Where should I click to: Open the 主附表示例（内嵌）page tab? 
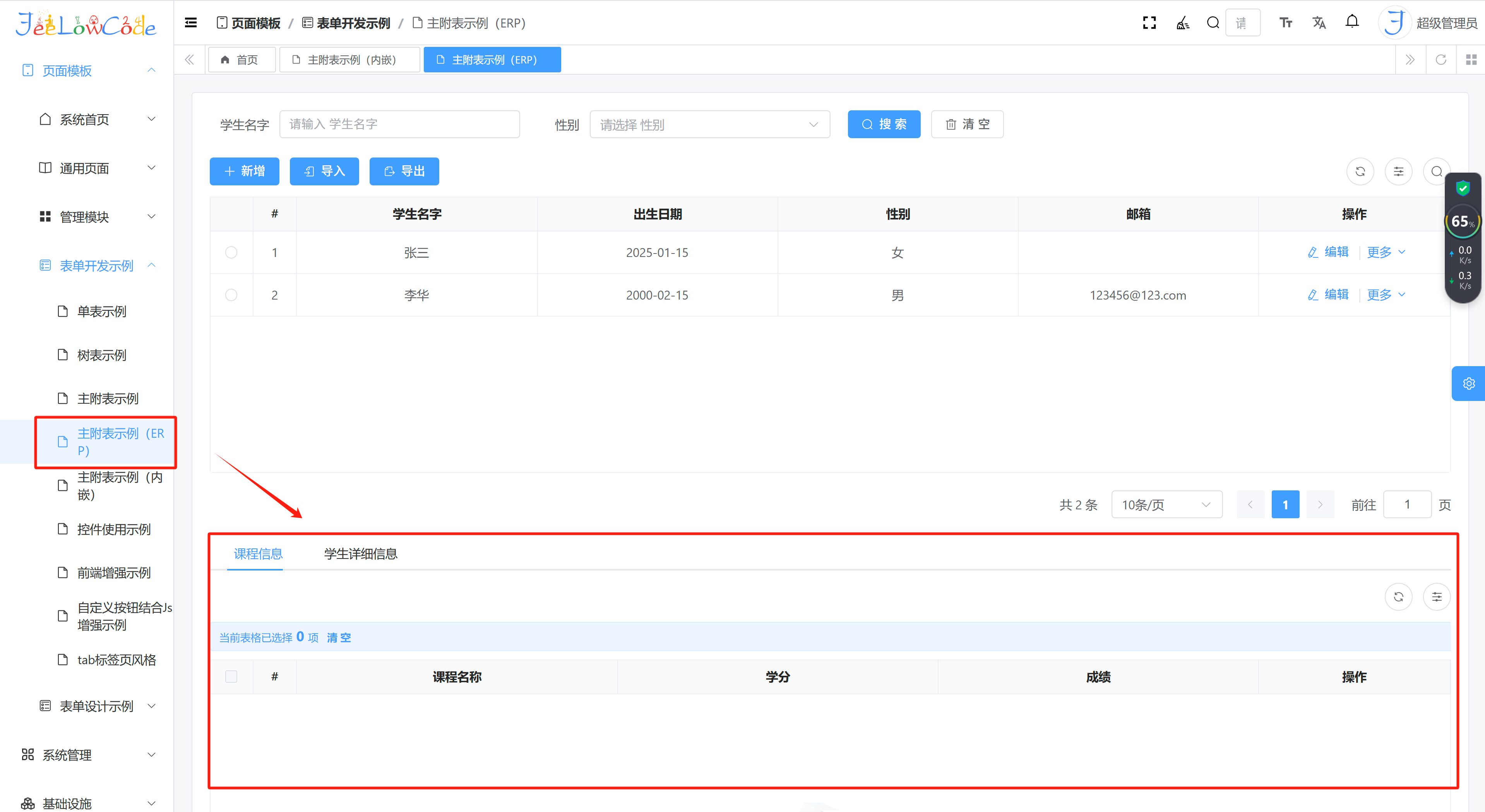tap(349, 60)
